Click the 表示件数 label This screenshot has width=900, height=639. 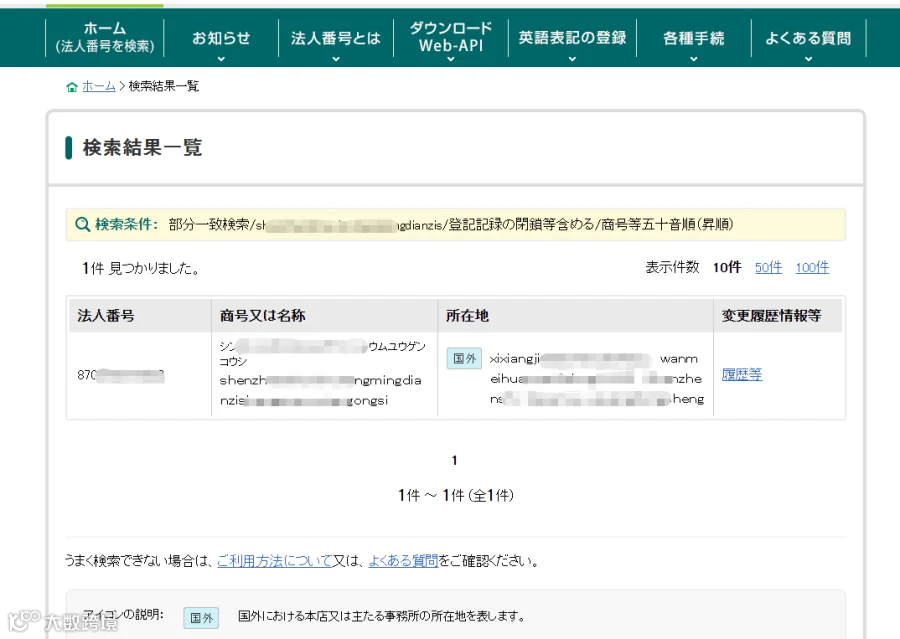672,268
